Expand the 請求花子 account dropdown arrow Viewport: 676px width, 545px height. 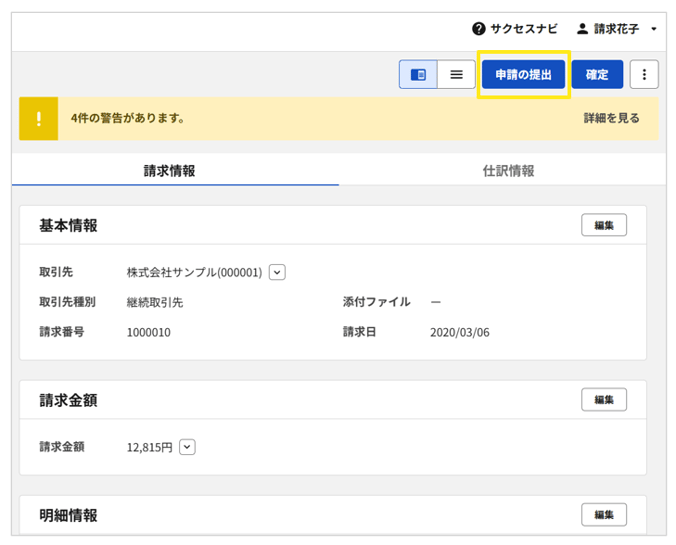pos(654,29)
